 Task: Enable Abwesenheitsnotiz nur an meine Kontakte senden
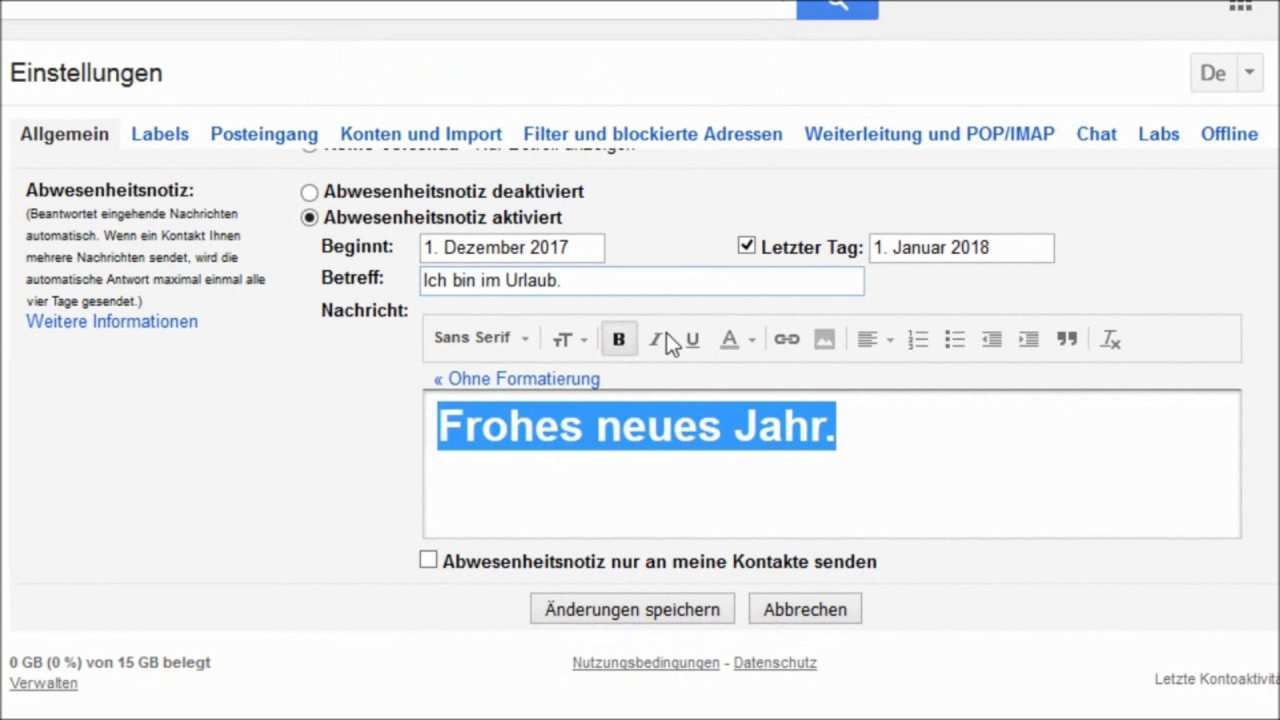pyautogui.click(x=429, y=560)
